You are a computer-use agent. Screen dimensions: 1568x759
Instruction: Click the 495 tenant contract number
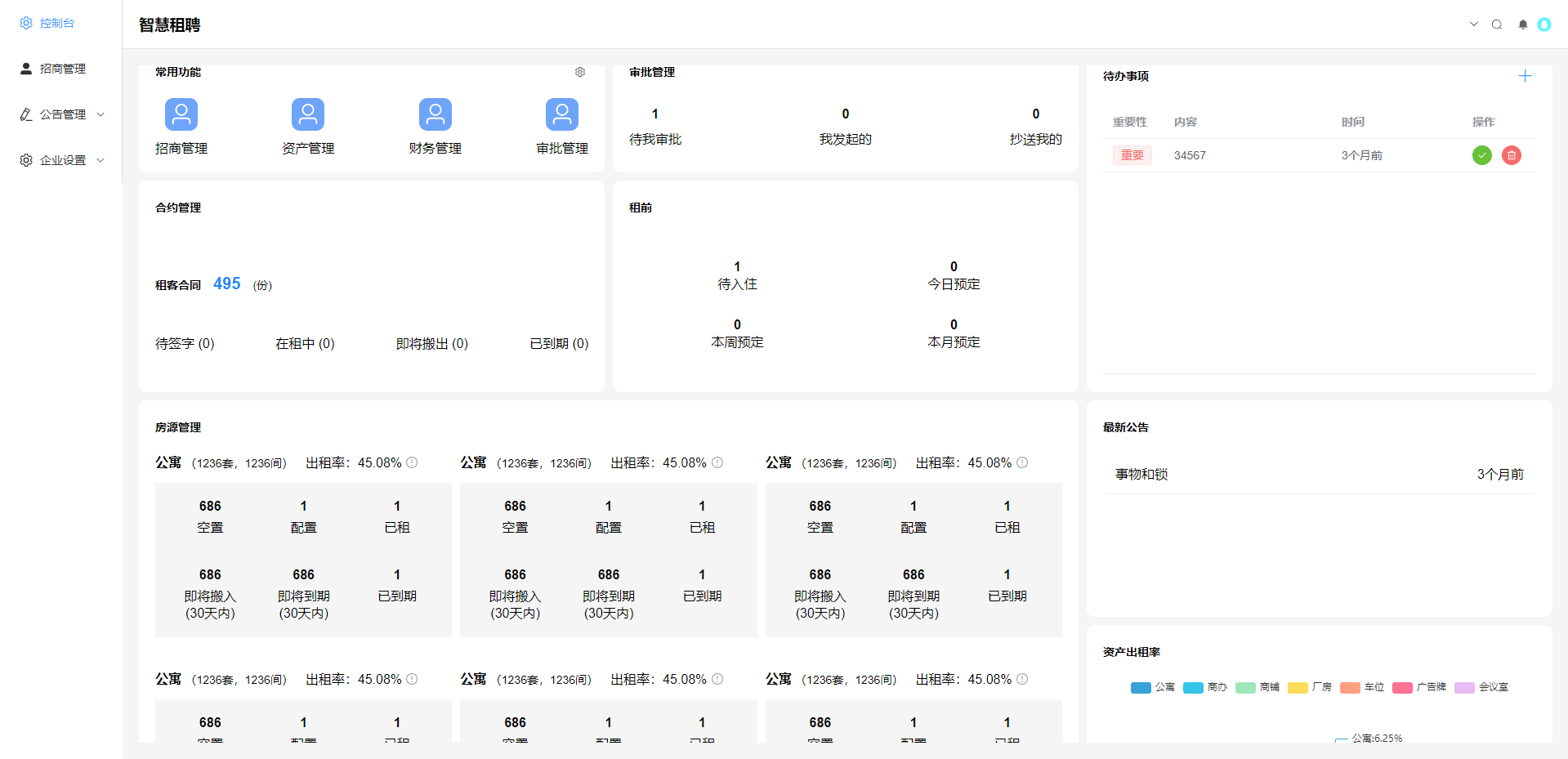[x=227, y=284]
